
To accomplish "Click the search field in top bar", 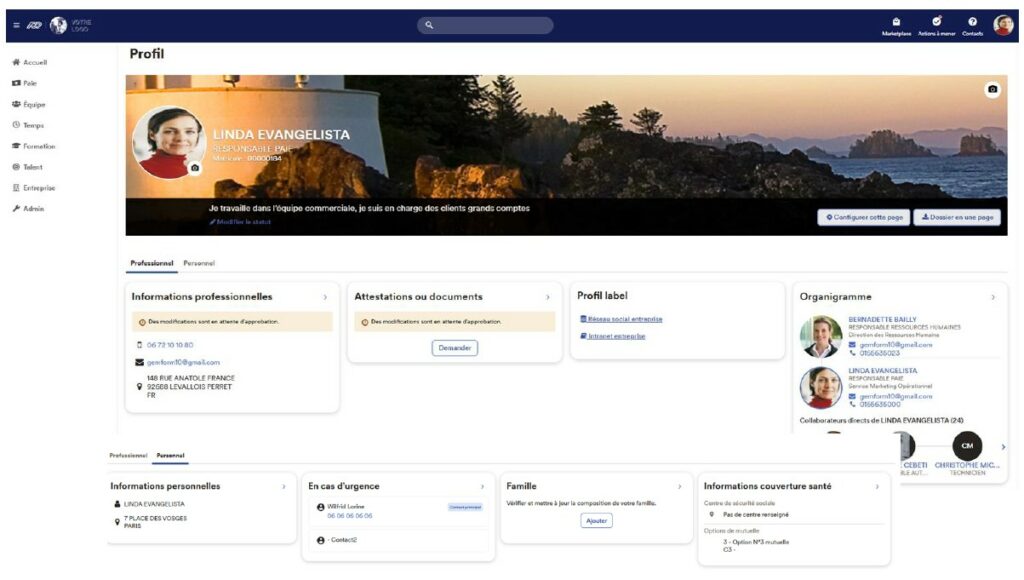I will (x=485, y=25).
